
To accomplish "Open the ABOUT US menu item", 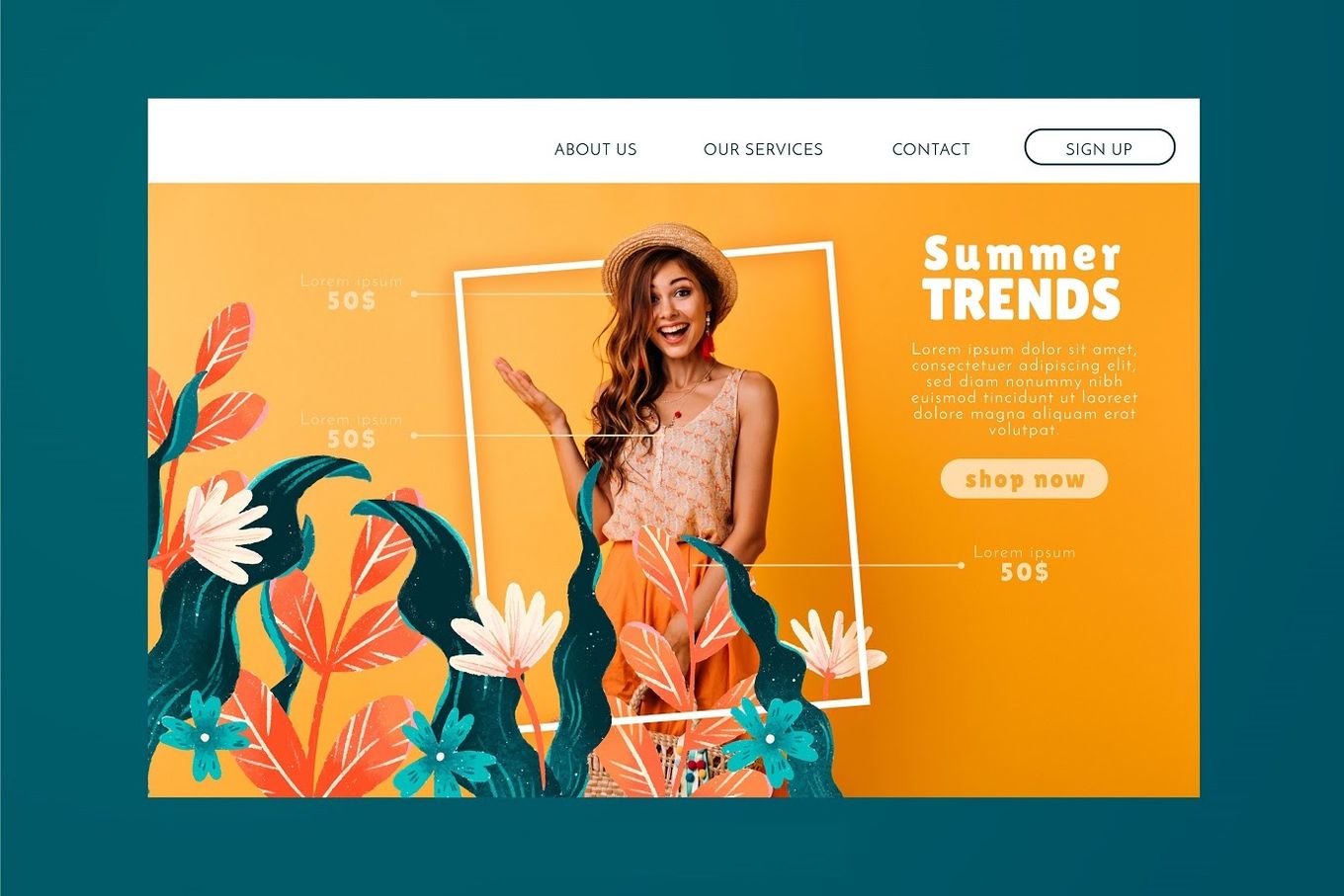I will 595,149.
